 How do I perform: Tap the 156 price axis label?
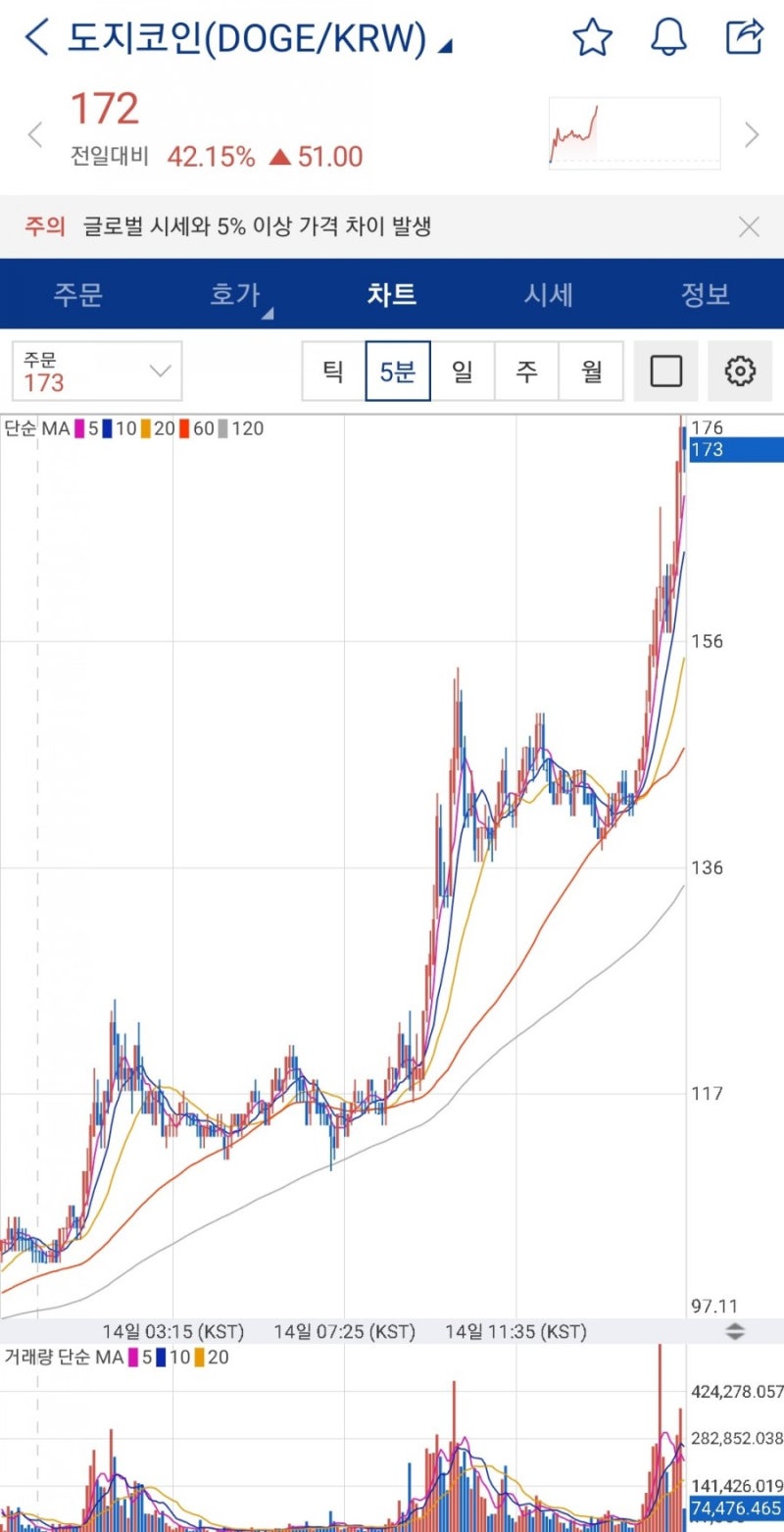tap(707, 641)
